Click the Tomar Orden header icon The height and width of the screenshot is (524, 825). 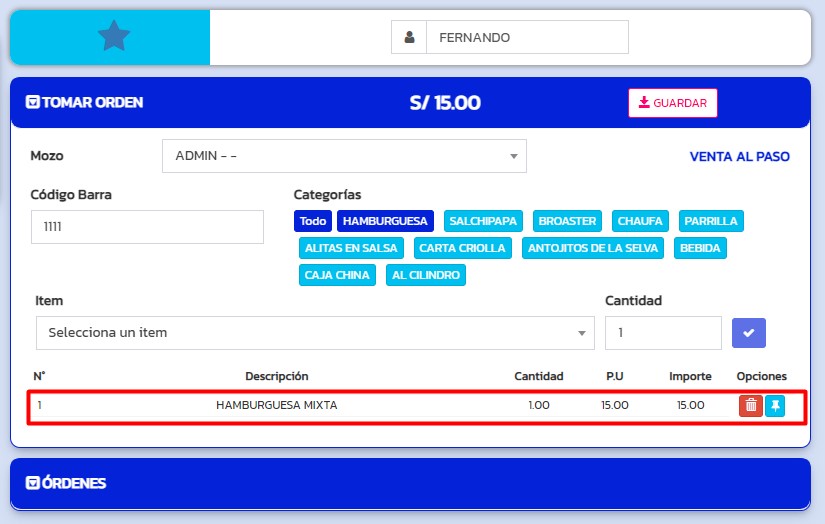pos(33,102)
